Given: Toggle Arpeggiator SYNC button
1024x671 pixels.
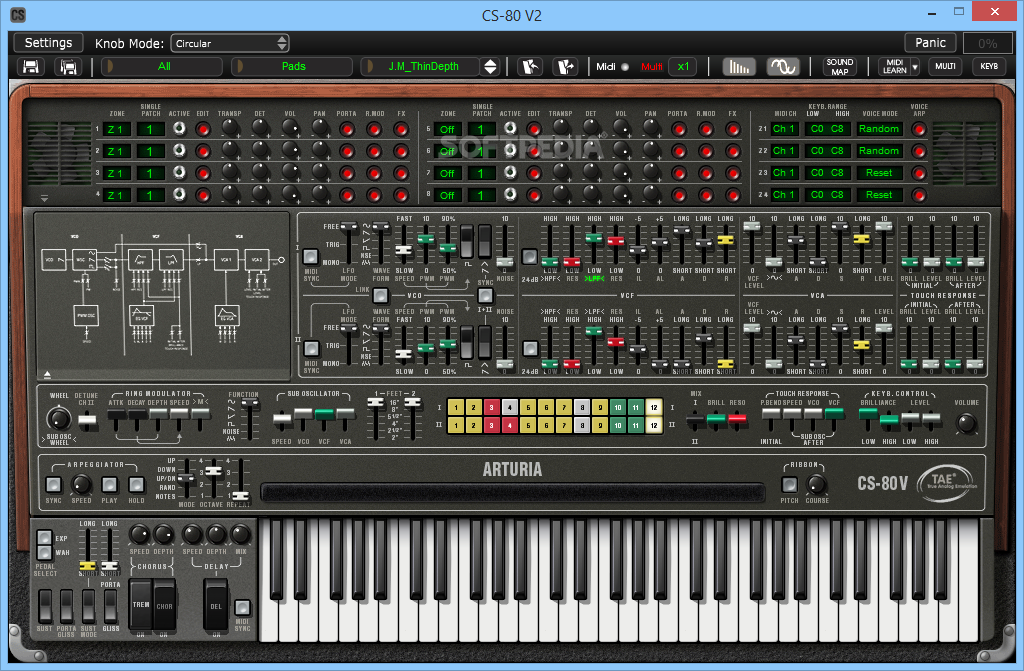Looking at the screenshot, I should pos(54,485).
